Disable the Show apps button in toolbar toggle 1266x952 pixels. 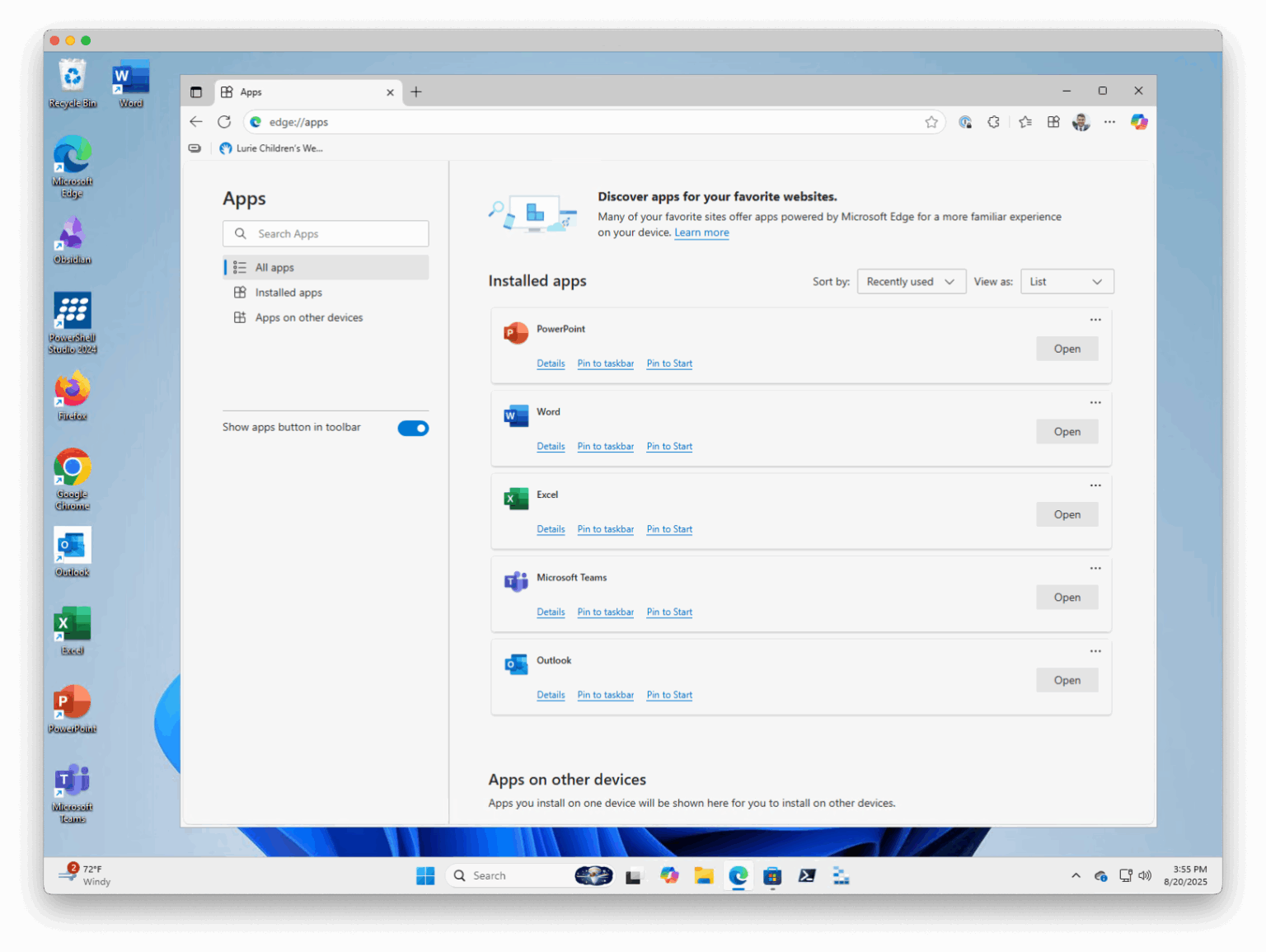tap(413, 428)
